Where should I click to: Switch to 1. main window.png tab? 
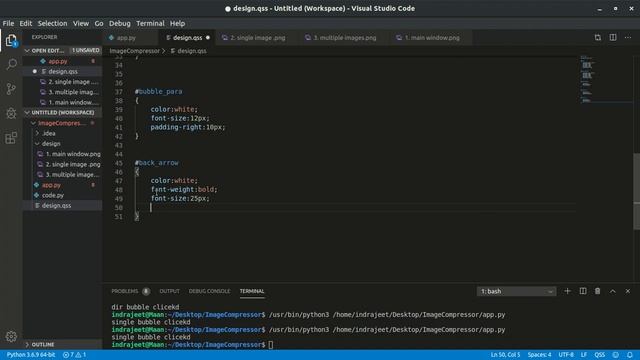click(x=432, y=38)
